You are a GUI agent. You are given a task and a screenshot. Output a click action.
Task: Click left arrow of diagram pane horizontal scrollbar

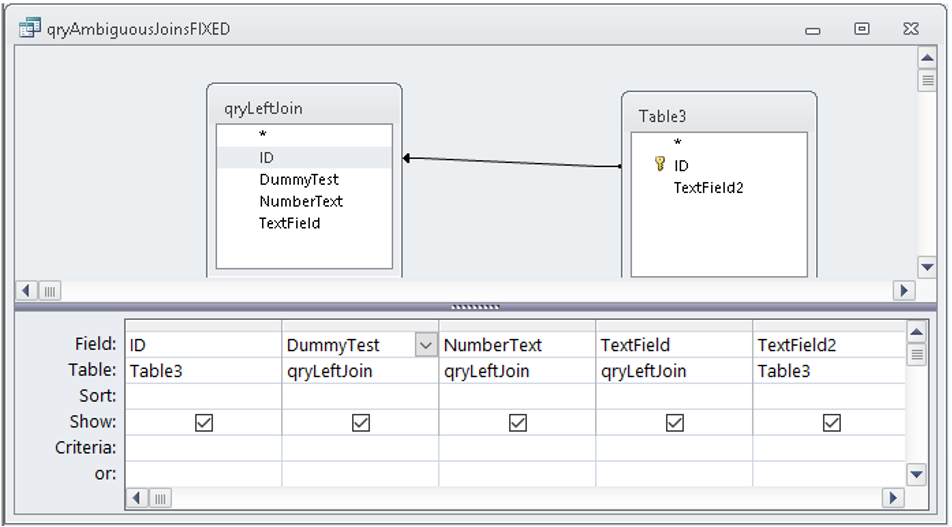pyautogui.click(x=26, y=291)
